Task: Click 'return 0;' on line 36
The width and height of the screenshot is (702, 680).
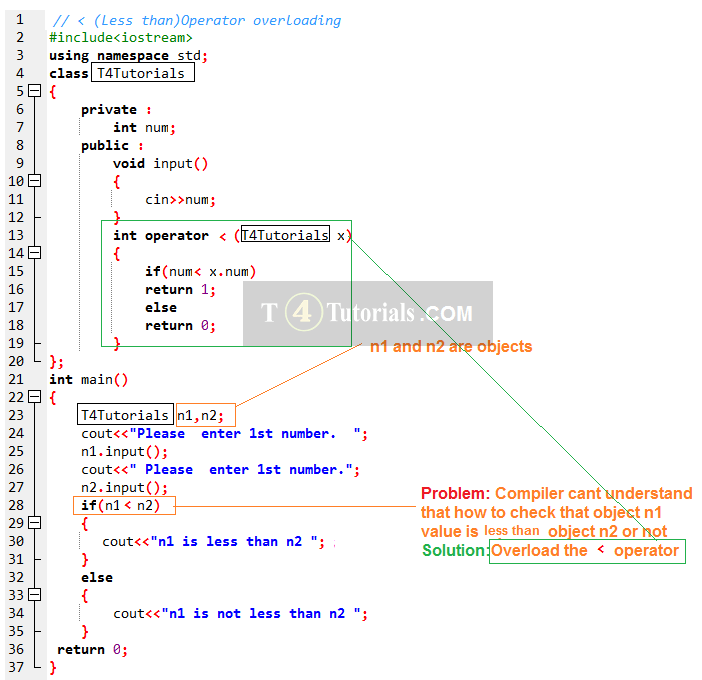Action: tap(93, 650)
